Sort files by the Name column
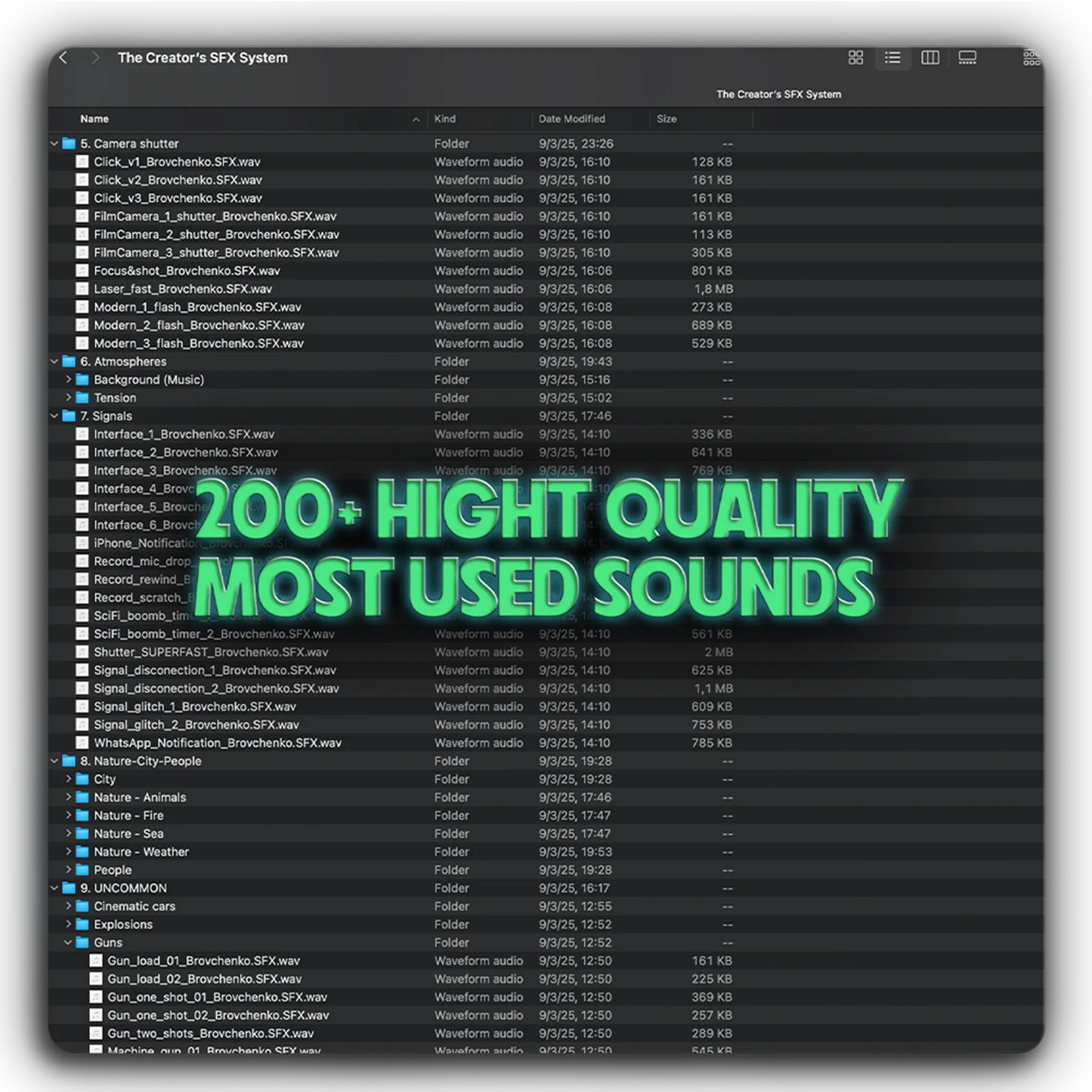The image size is (1092, 1092). point(94,119)
